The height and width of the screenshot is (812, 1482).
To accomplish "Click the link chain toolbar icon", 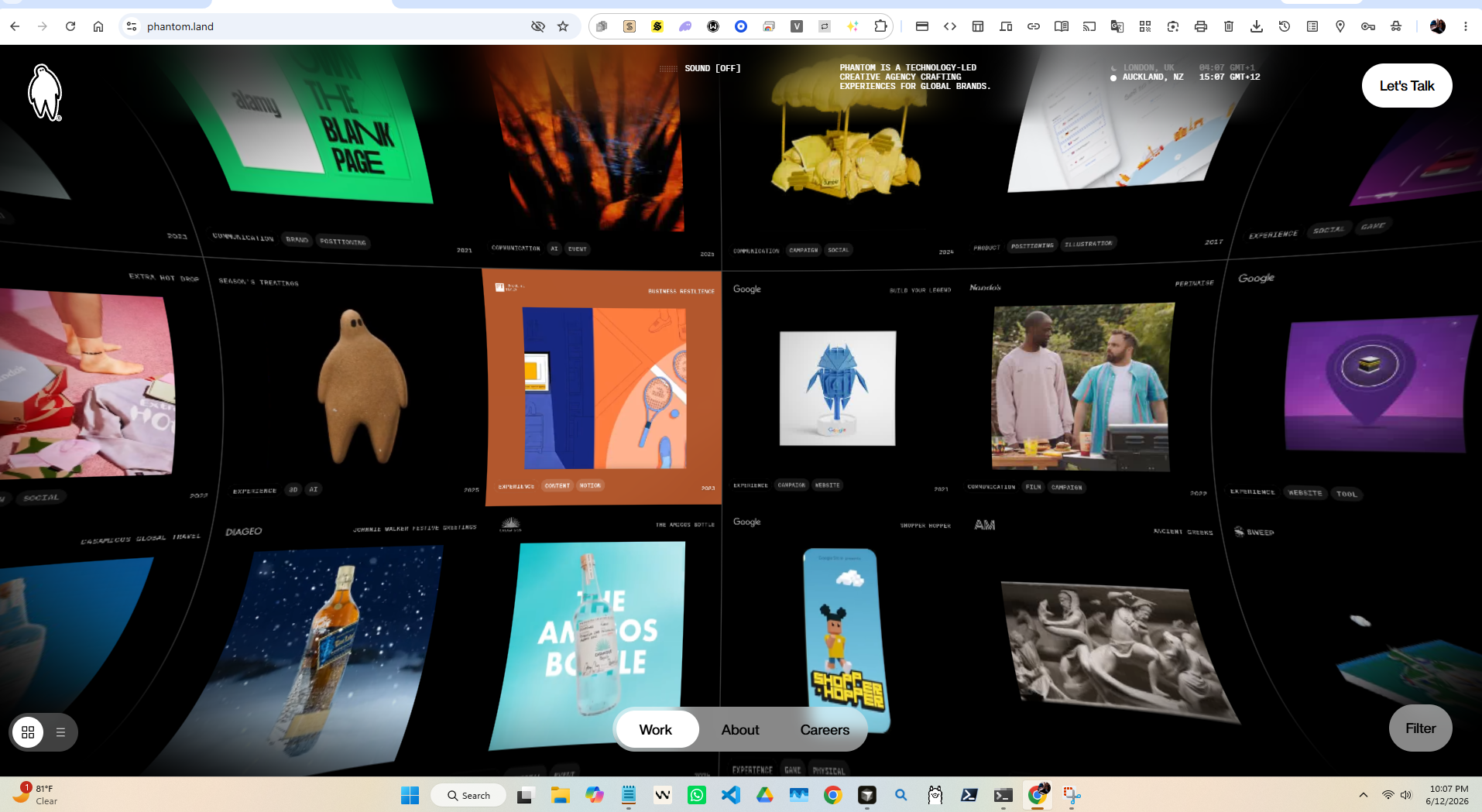I will [x=1034, y=26].
